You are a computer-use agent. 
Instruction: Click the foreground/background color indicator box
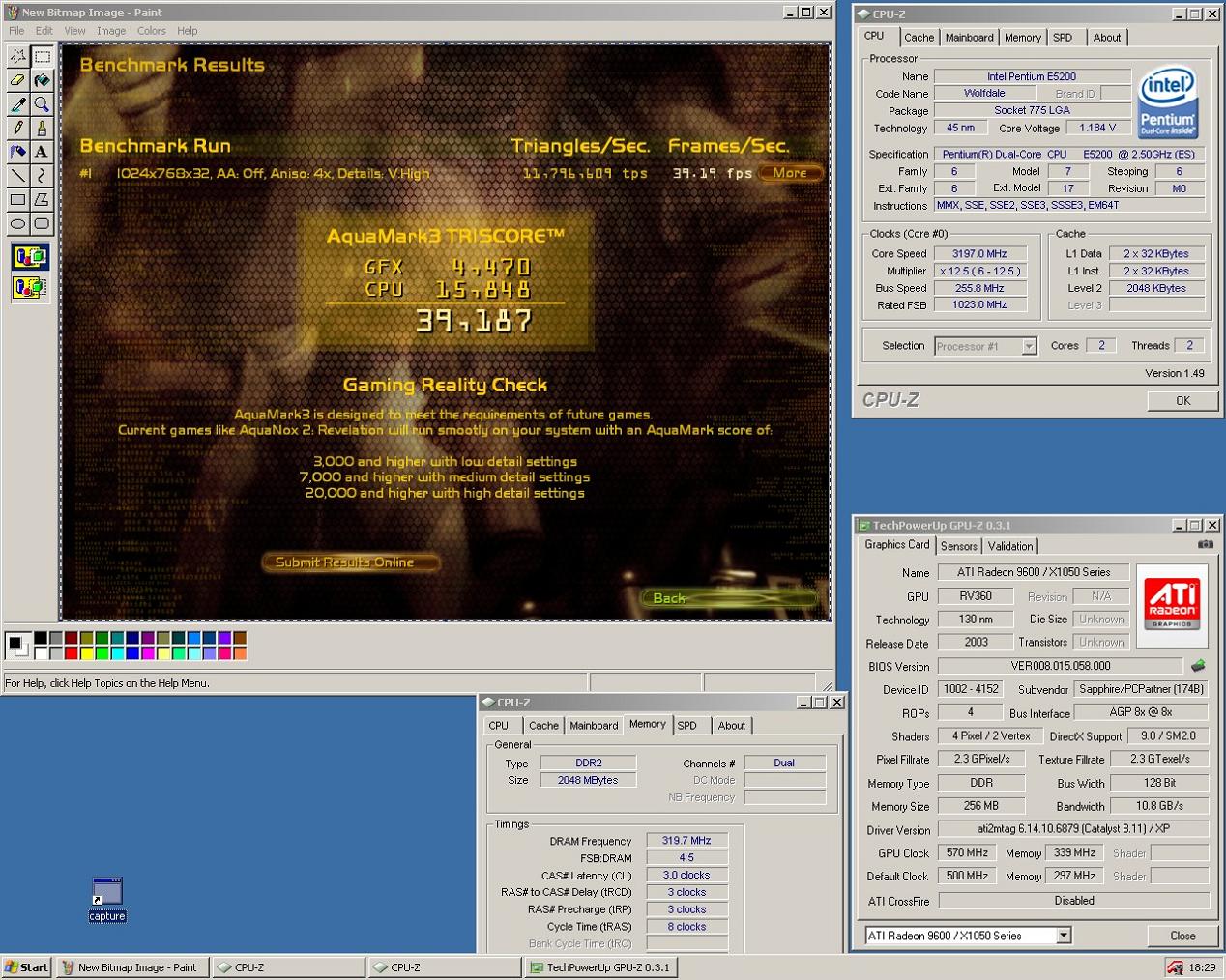point(18,646)
